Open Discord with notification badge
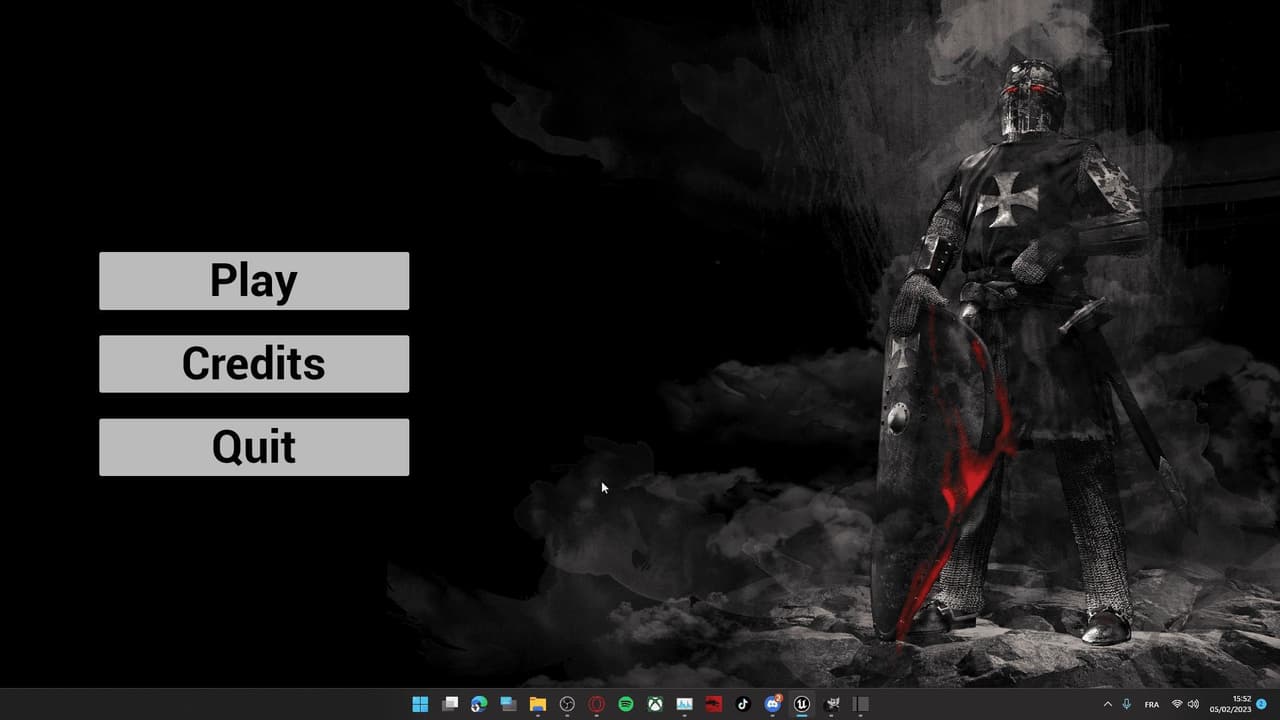Image resolution: width=1280 pixels, height=720 pixels. [x=772, y=704]
